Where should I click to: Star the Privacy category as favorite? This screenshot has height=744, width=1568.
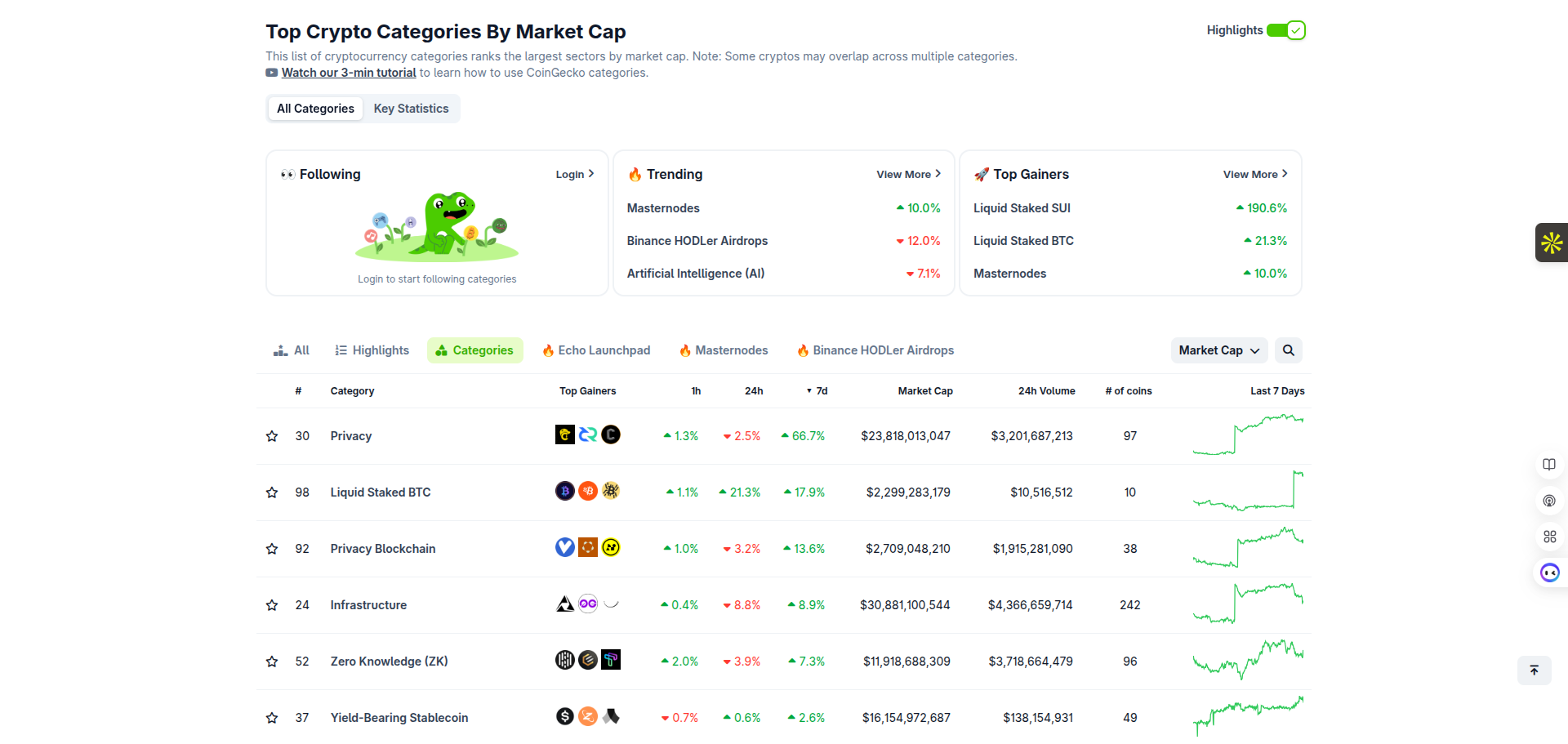pyautogui.click(x=272, y=436)
